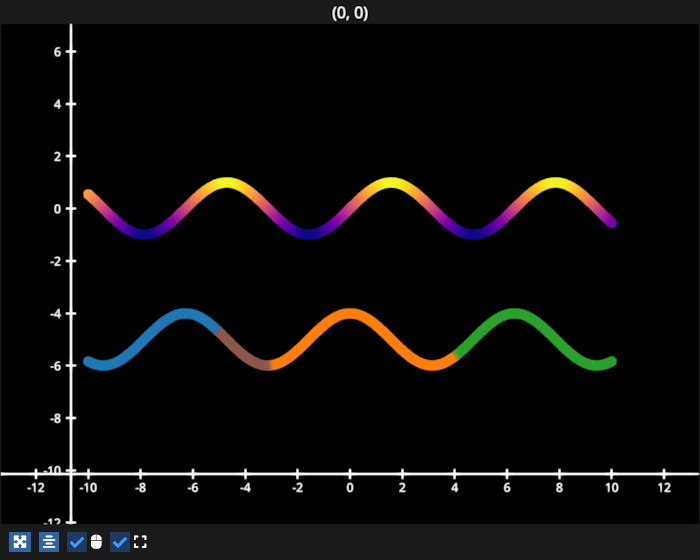This screenshot has width=700, height=560.
Task: Click the y-axis tick label 2
Action: point(57,157)
